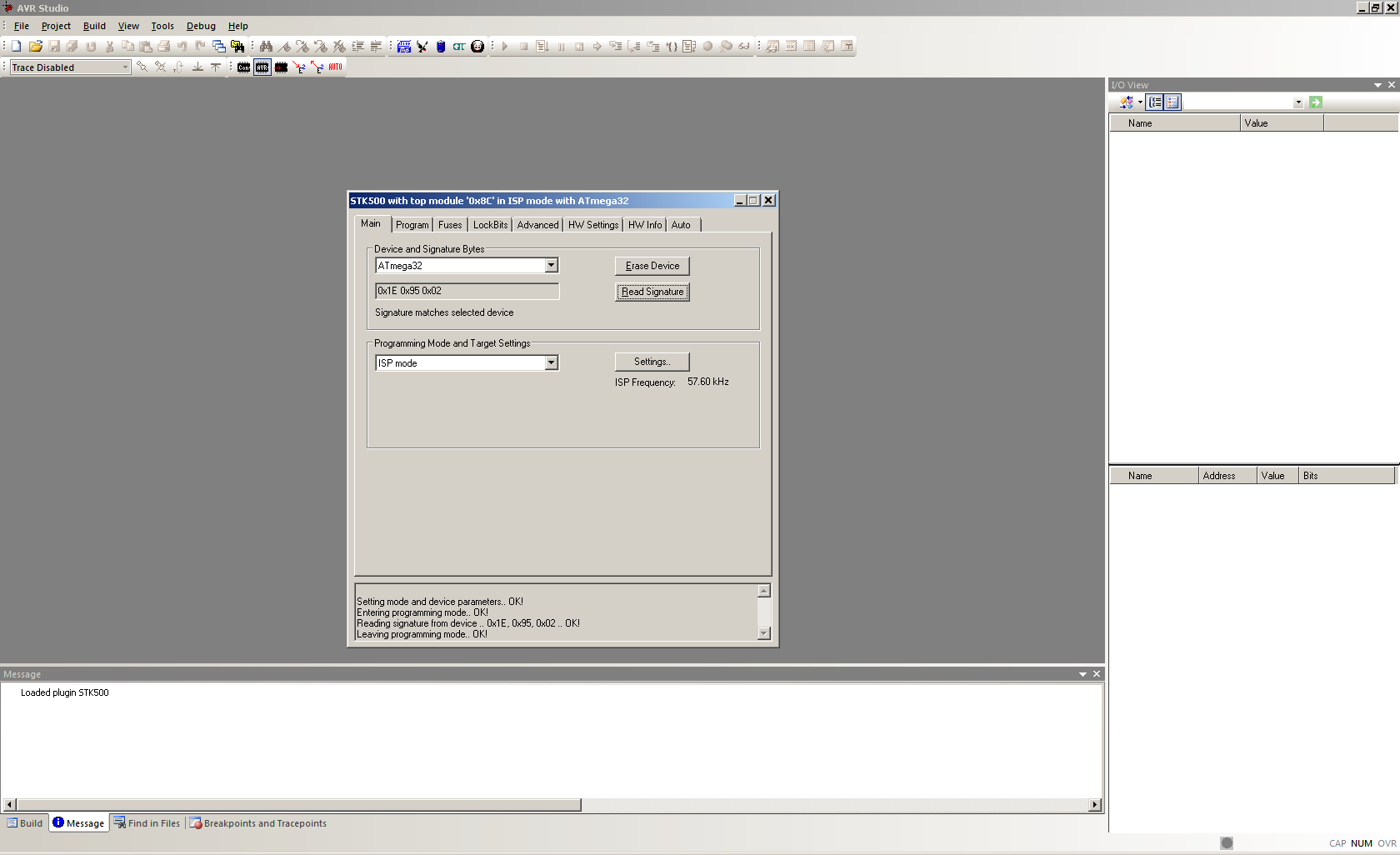Click the read EEPROM E2 arrow icon
Image resolution: width=1400 pixels, height=855 pixels.
(x=317, y=67)
